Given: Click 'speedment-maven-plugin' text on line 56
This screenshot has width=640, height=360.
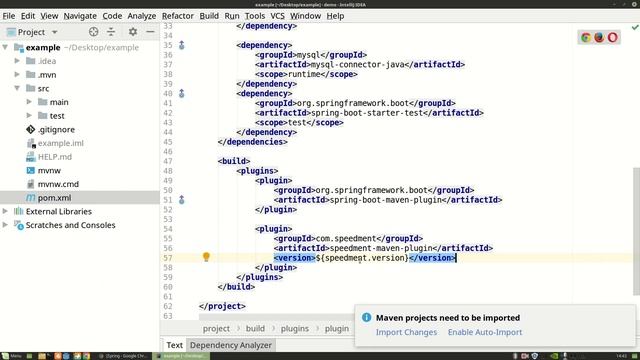Looking at the screenshot, I should [x=381, y=248].
